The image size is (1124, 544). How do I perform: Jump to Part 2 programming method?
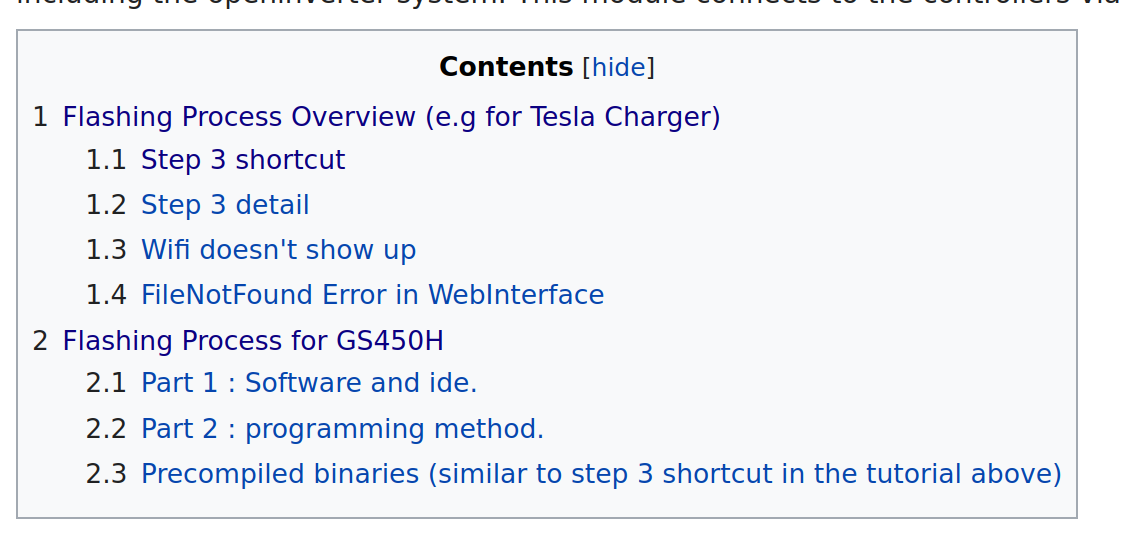click(x=342, y=430)
